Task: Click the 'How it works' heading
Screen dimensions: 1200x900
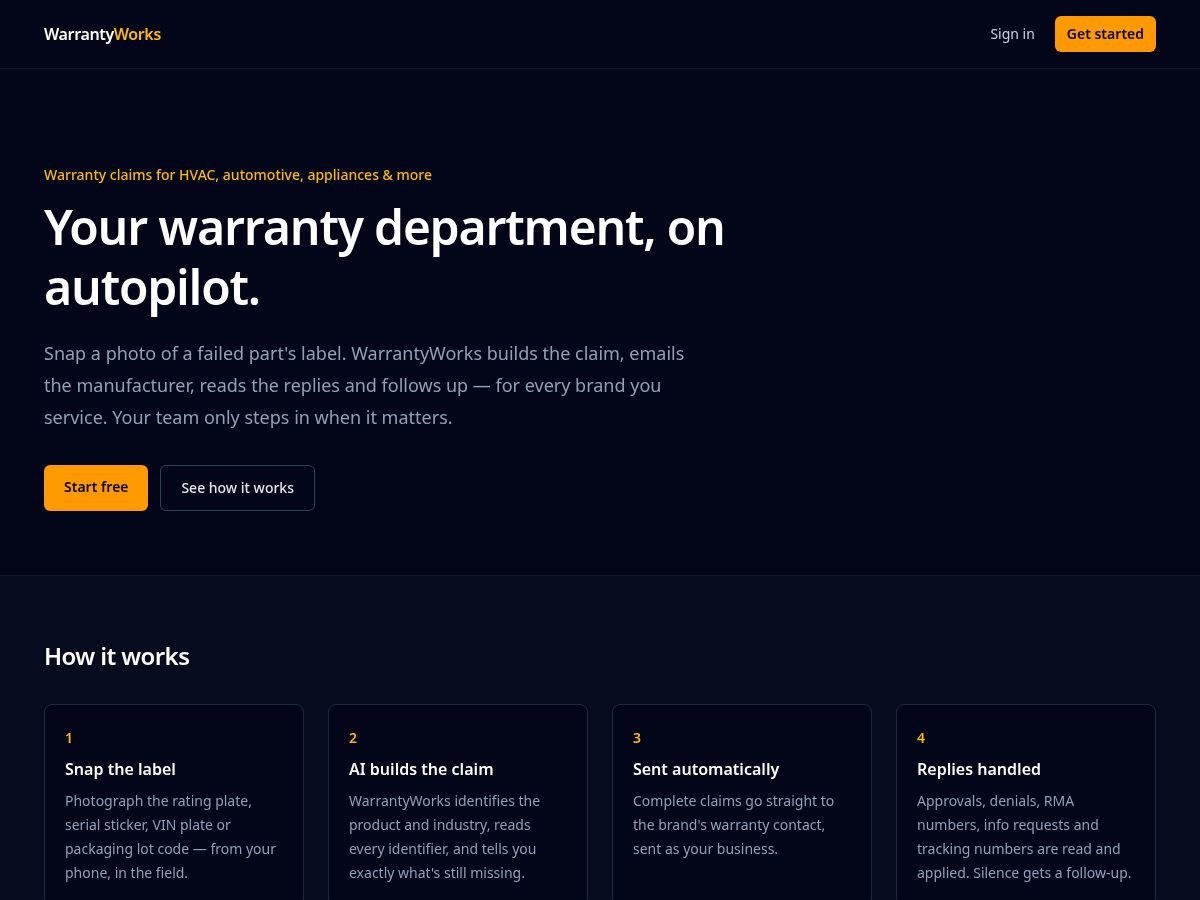Action: tap(117, 657)
